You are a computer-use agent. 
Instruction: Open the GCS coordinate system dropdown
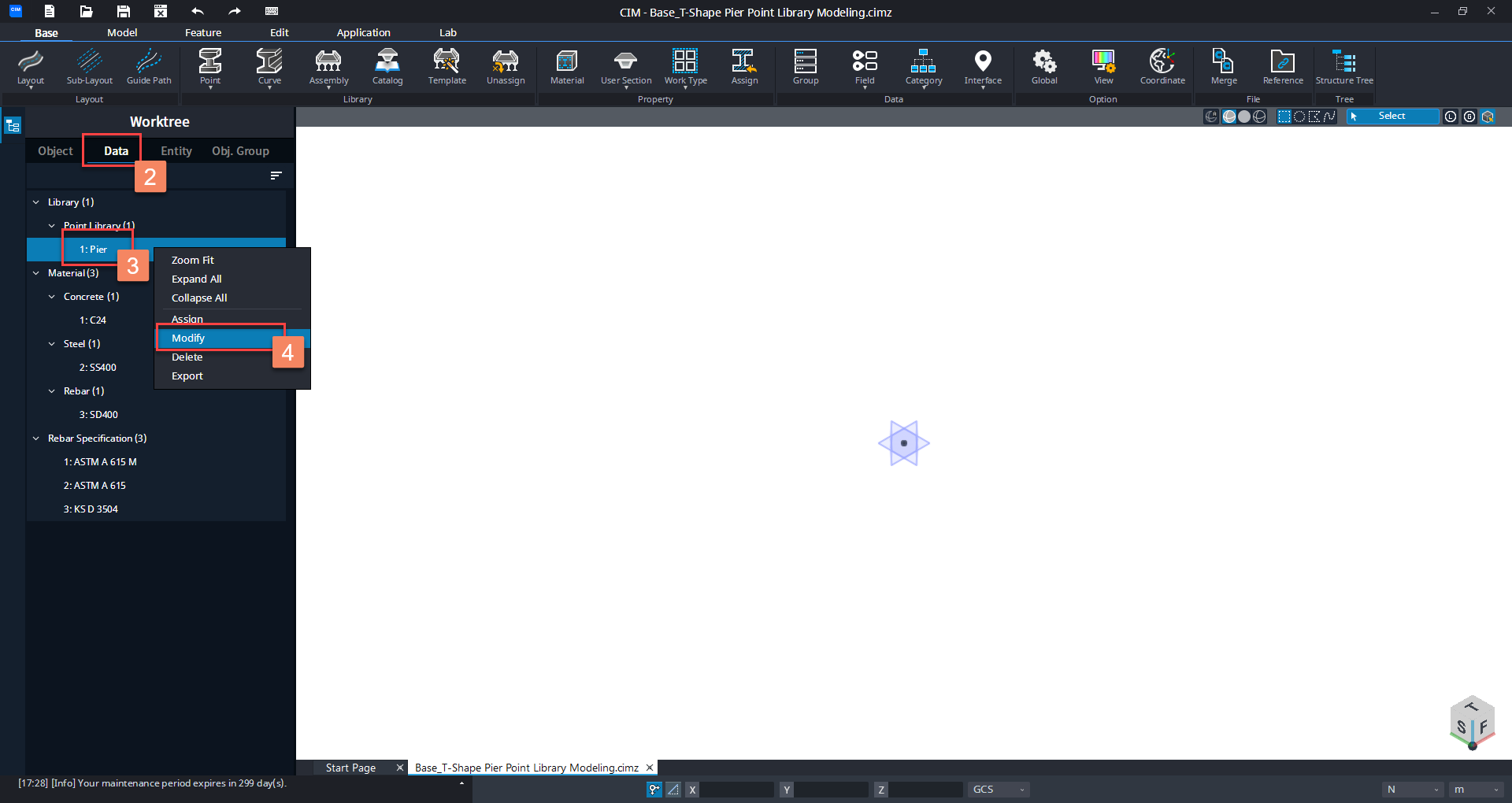click(x=999, y=790)
